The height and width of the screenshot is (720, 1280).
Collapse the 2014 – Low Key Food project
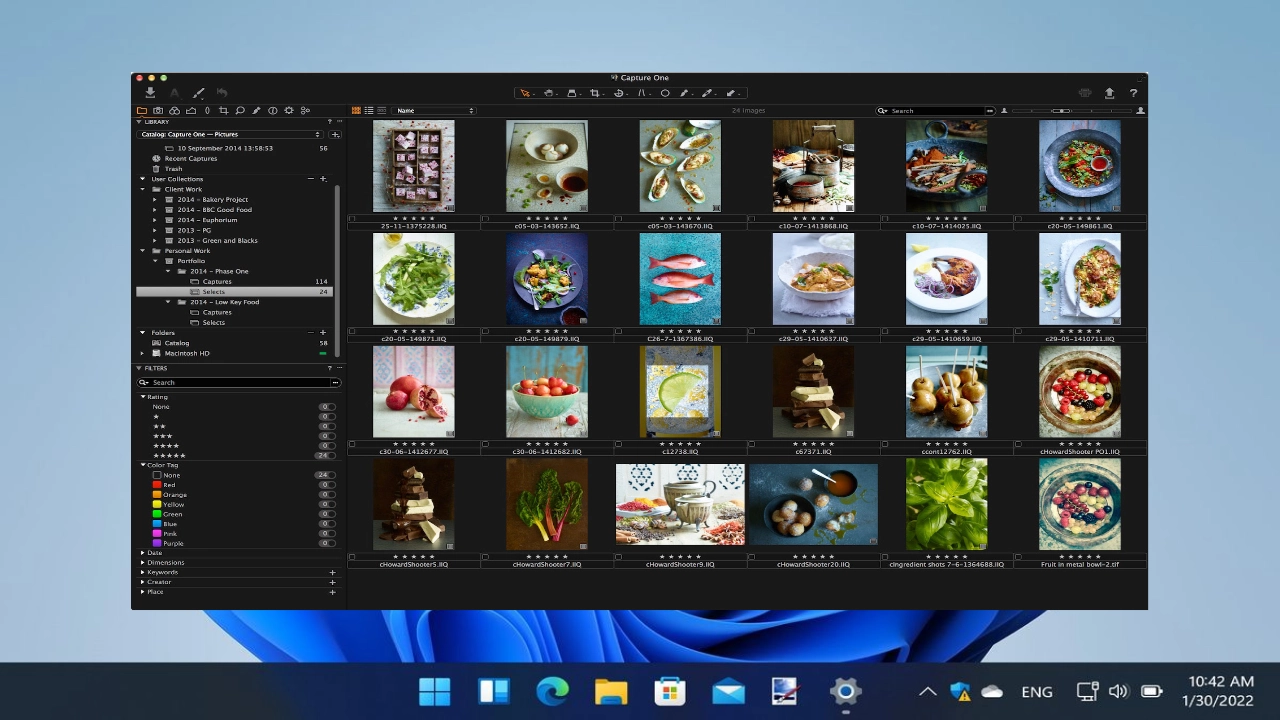tap(168, 302)
